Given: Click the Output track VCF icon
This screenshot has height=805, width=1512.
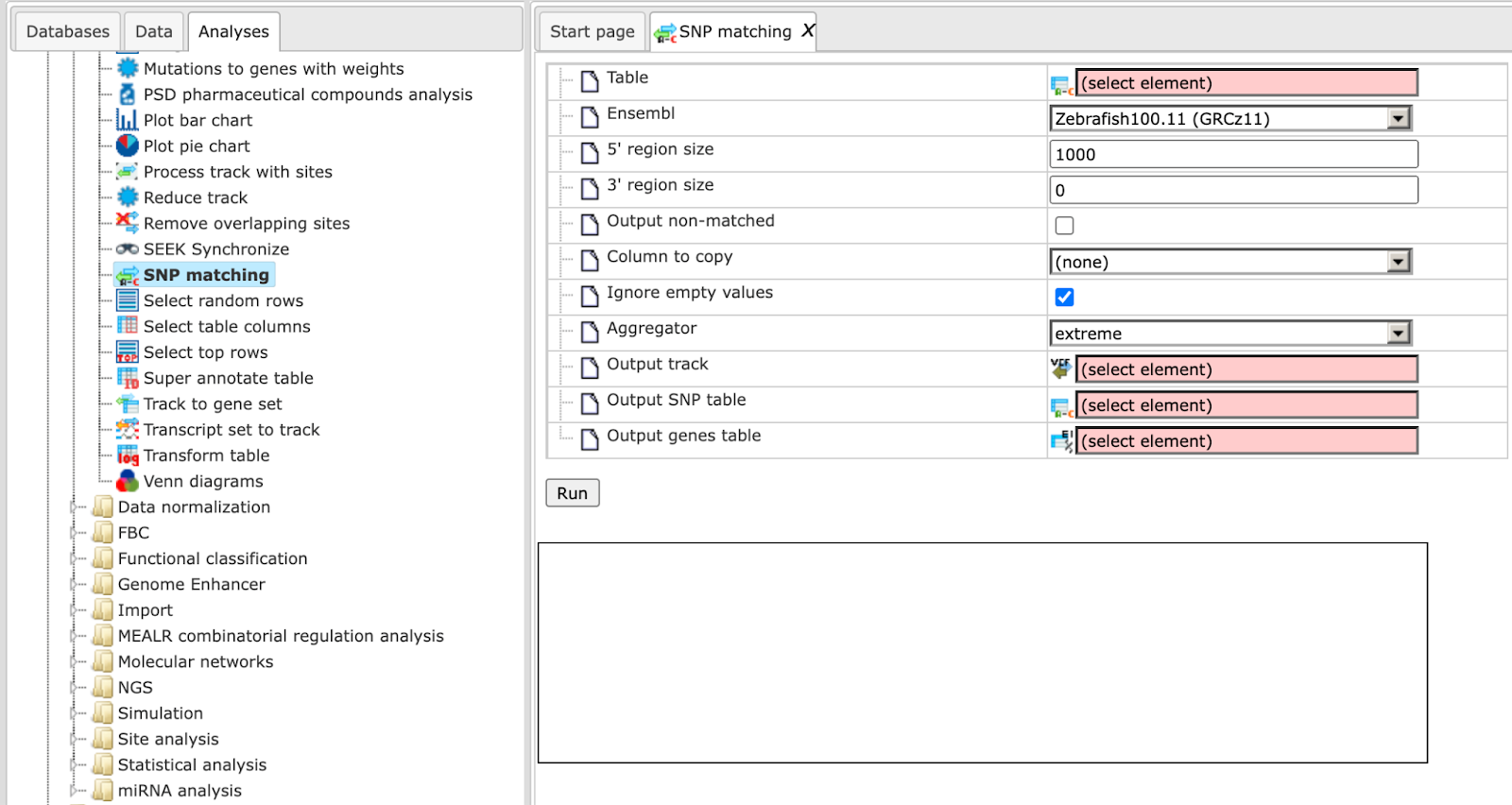Looking at the screenshot, I should point(1061,368).
